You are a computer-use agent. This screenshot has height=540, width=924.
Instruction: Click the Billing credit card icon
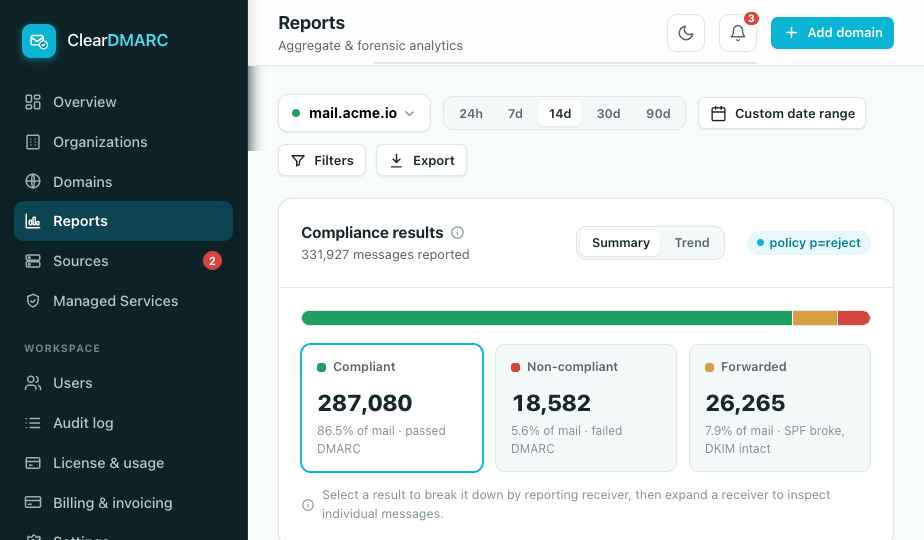tap(33, 502)
